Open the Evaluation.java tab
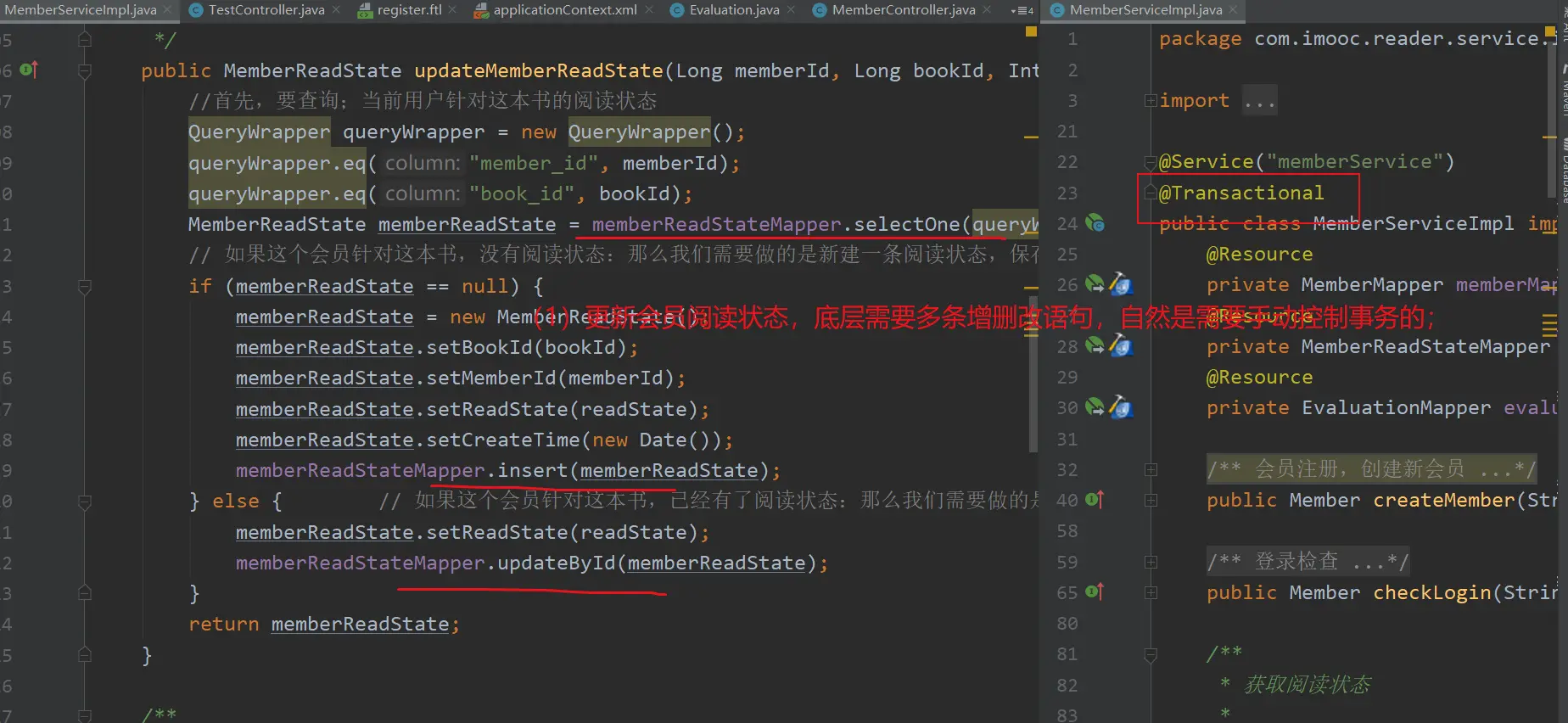Image resolution: width=1568 pixels, height=723 pixels. [733, 10]
